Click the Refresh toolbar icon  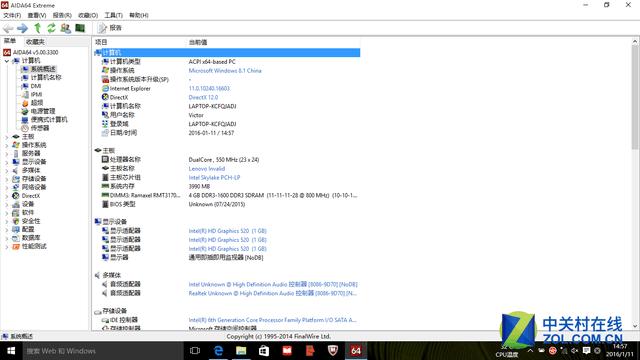[x=51, y=28]
